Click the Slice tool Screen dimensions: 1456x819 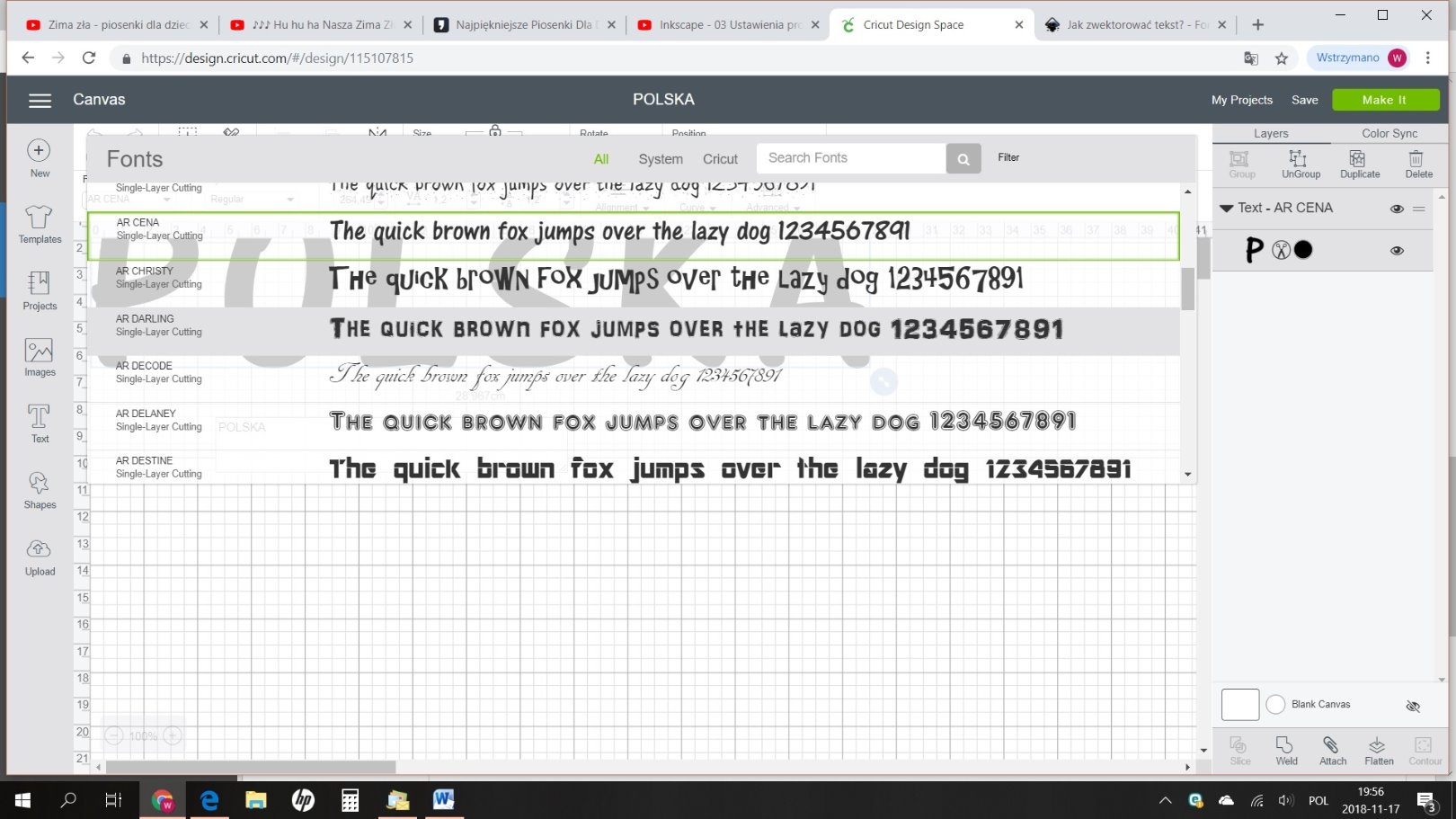point(1239,750)
